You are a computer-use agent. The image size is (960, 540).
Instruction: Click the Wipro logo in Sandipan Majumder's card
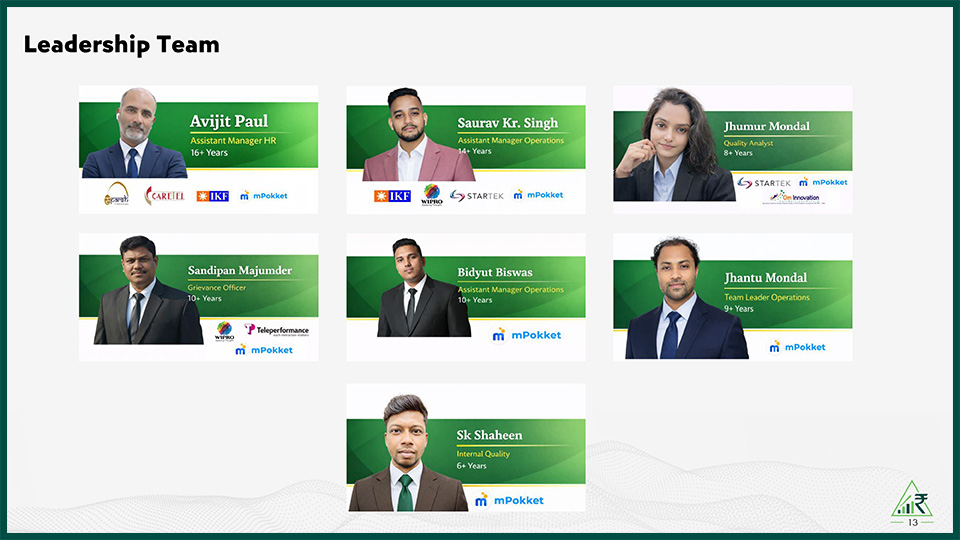pos(225,331)
